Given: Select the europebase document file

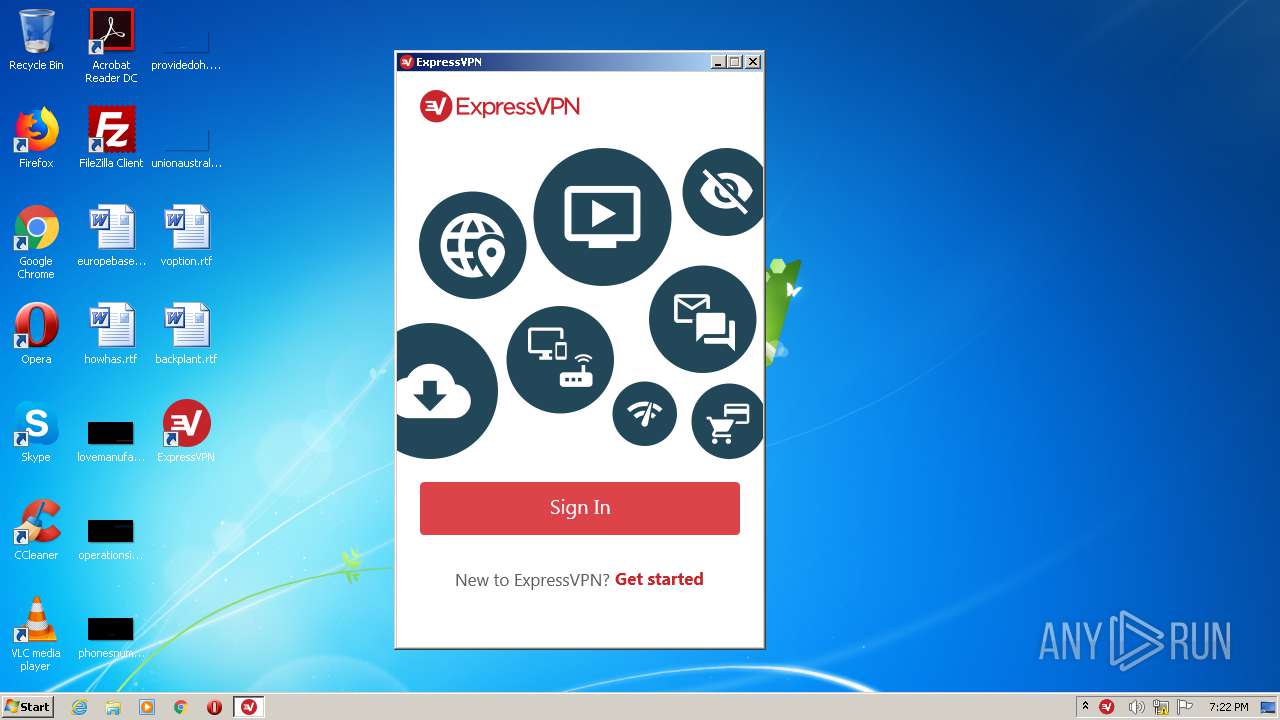Looking at the screenshot, I should pos(111,236).
